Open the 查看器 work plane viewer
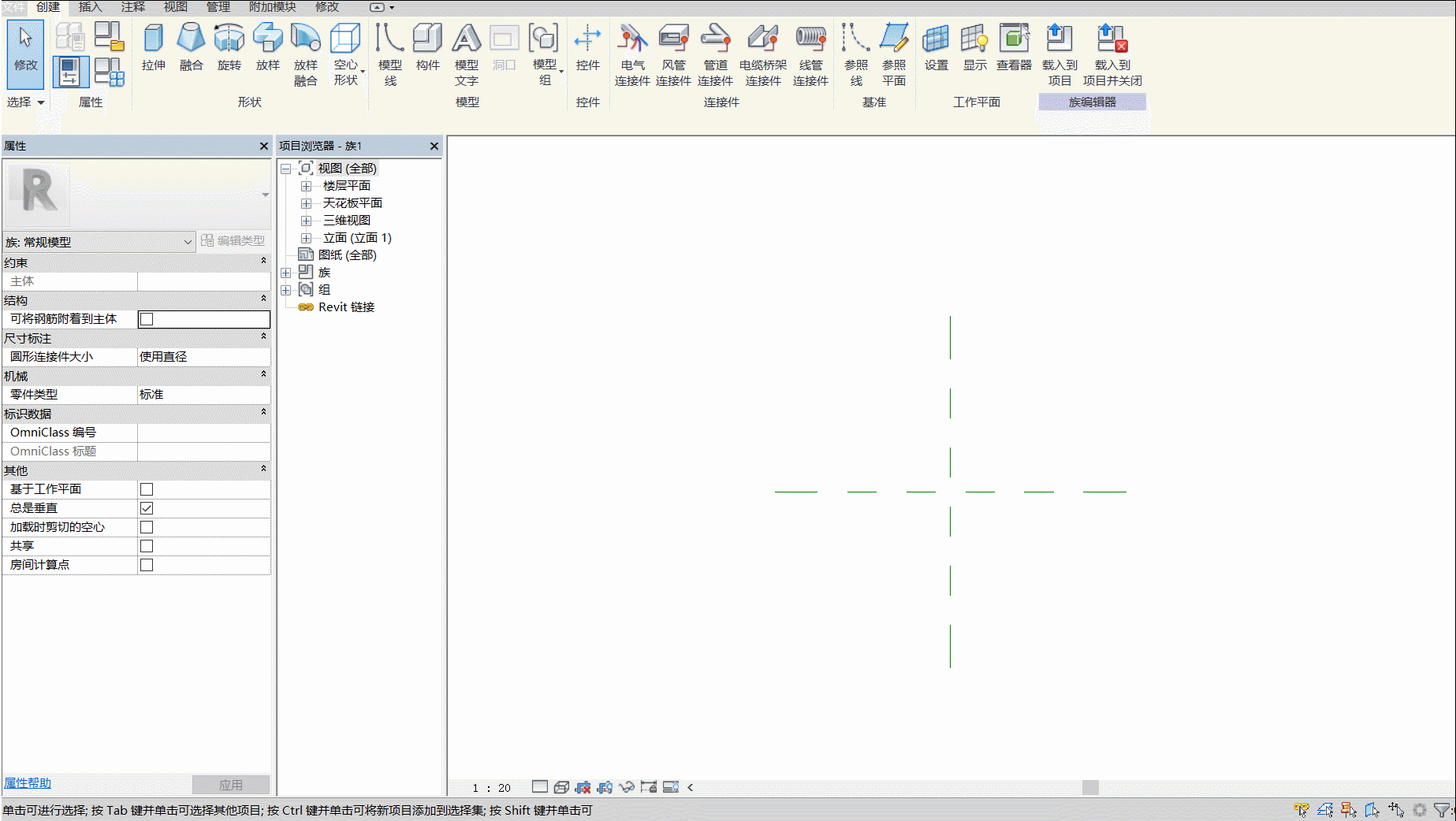The width and height of the screenshot is (1456, 821). (x=1014, y=47)
